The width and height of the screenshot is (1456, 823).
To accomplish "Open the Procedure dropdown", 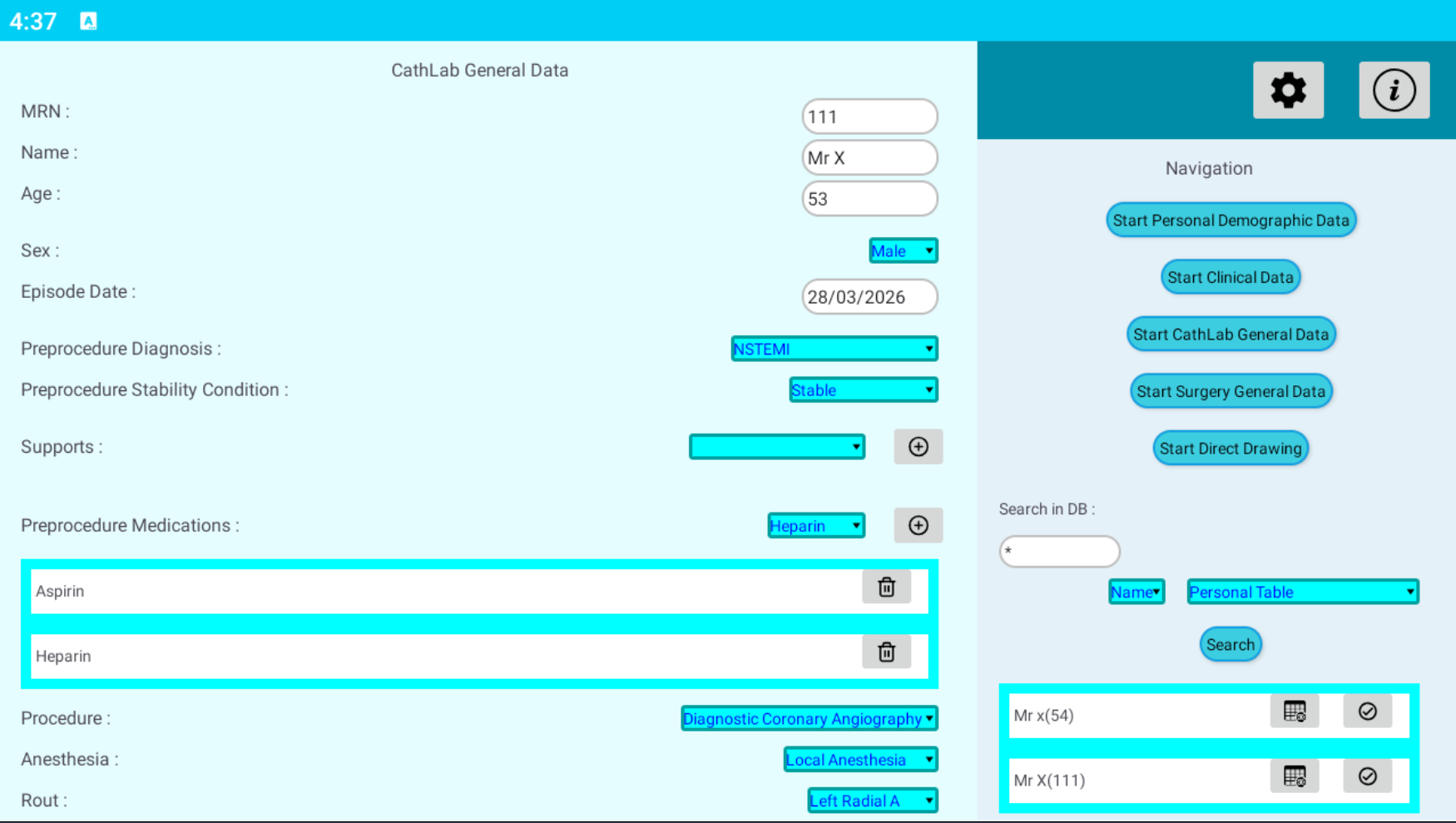I will coord(809,718).
